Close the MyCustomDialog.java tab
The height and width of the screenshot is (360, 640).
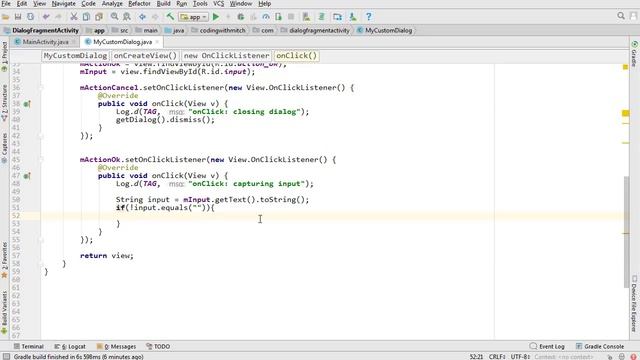coord(157,42)
